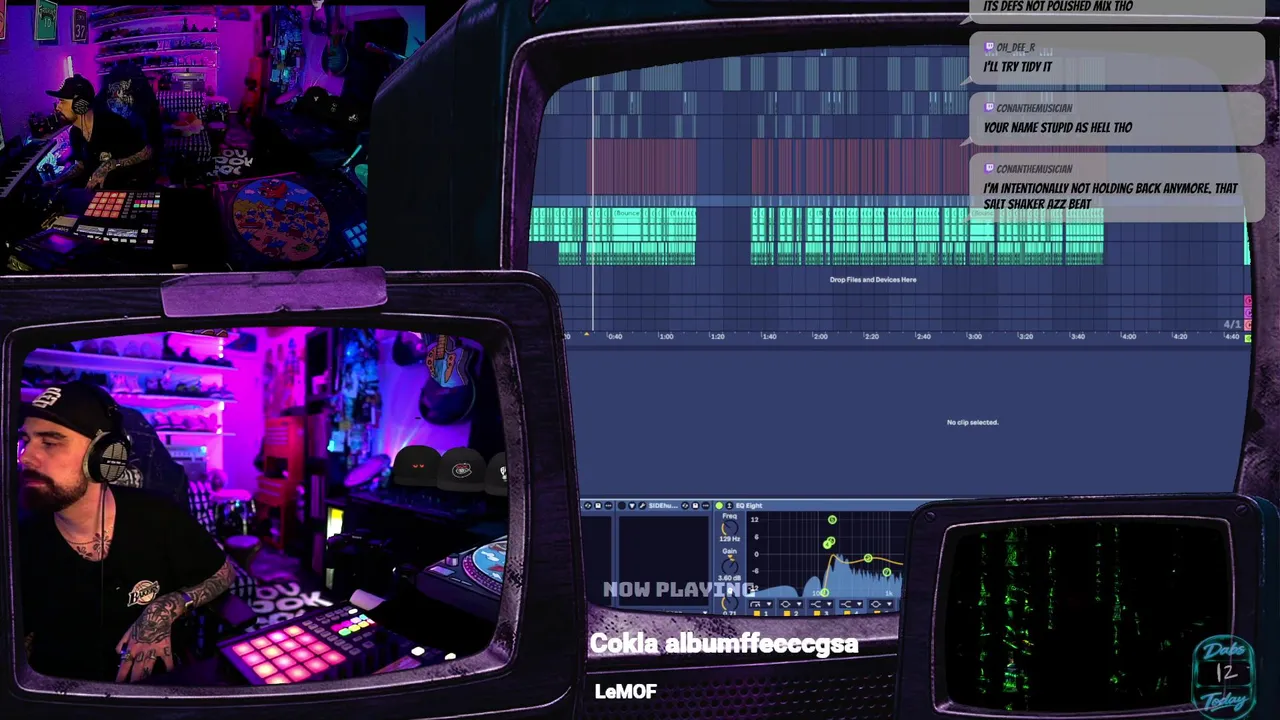The height and width of the screenshot is (720, 1280).
Task: Click hot-swap icon on device left of SIDEhu
Action: 588,506
